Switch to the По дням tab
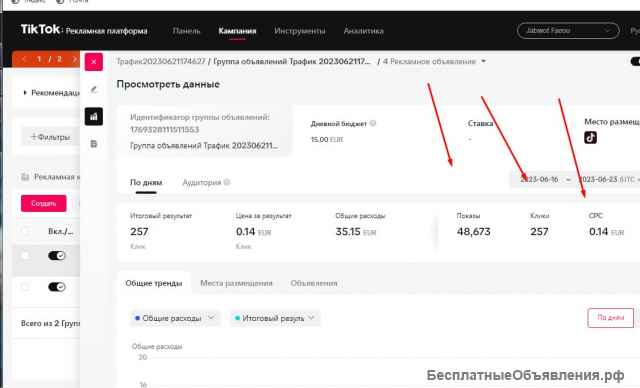This screenshot has width=640, height=388. point(146,182)
